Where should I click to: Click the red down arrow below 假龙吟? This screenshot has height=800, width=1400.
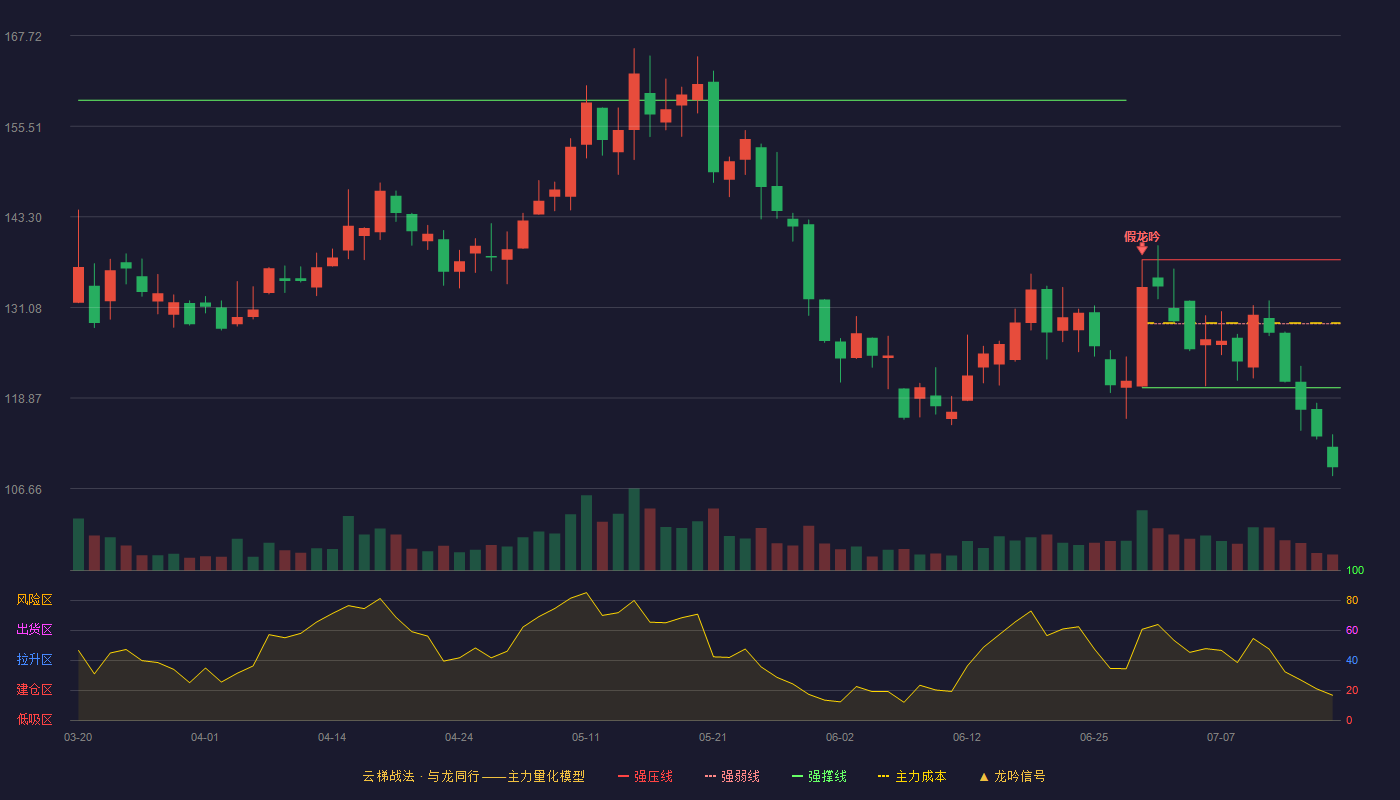[1142, 249]
